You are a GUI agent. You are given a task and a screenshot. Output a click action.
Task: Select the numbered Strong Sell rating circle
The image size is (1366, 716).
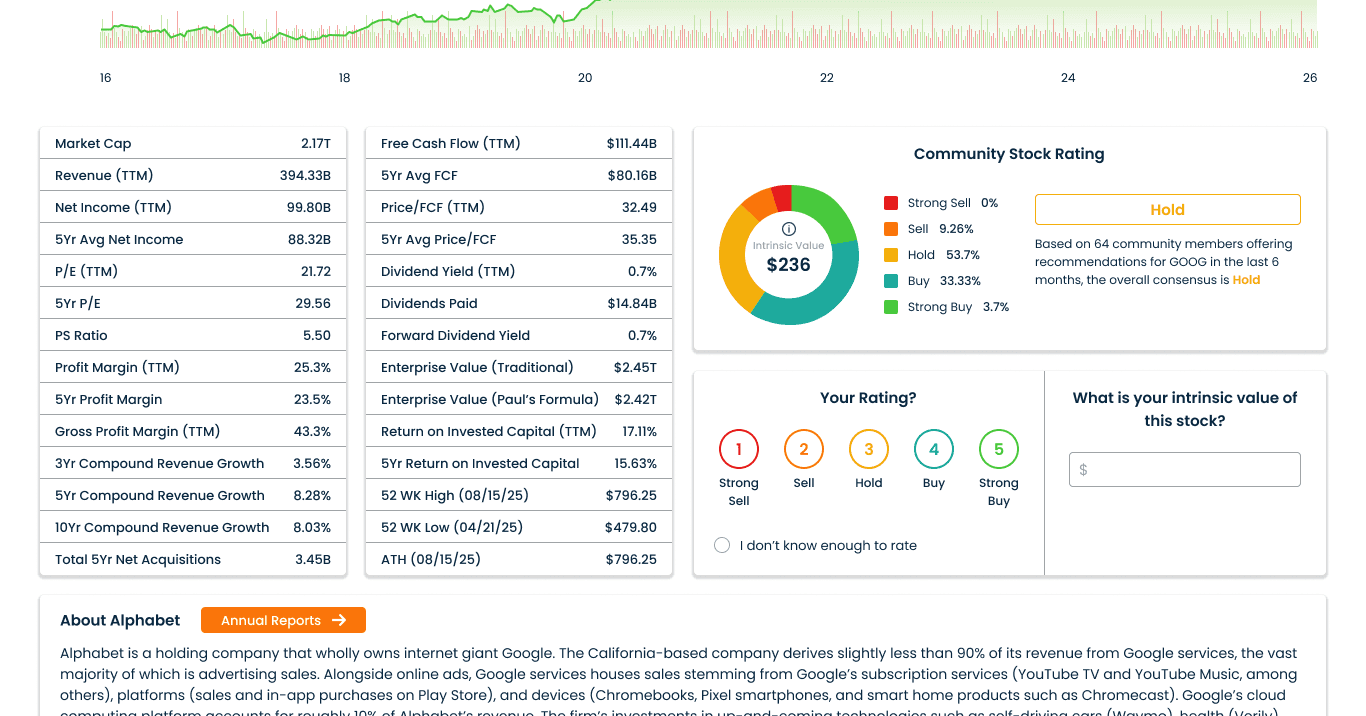point(739,449)
